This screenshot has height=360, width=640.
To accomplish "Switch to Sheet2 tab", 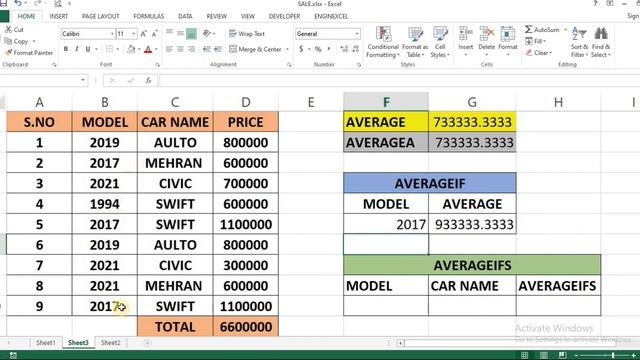I will click(111, 343).
